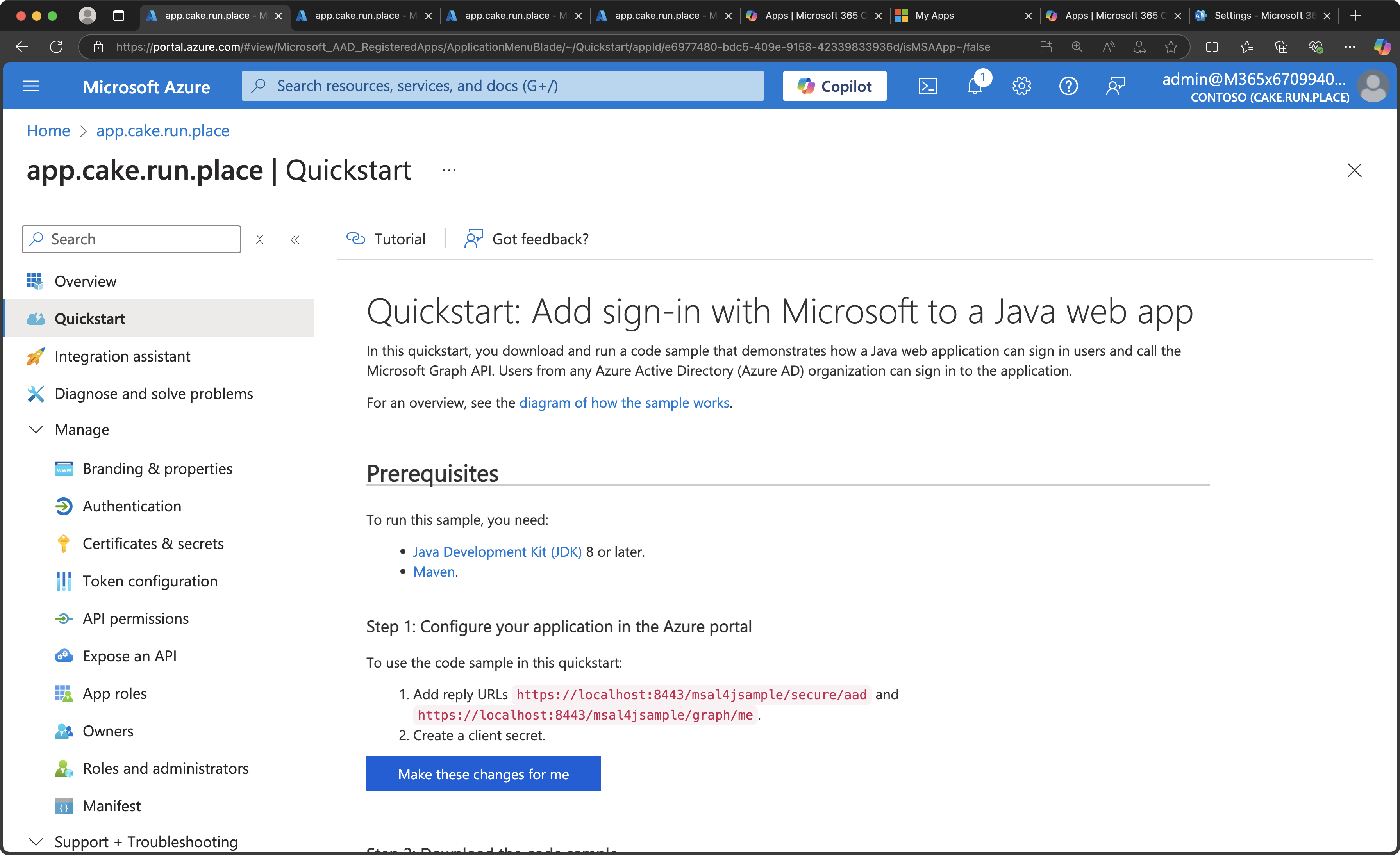1400x855 pixels.
Task: Click the Copilot button
Action: [834, 86]
